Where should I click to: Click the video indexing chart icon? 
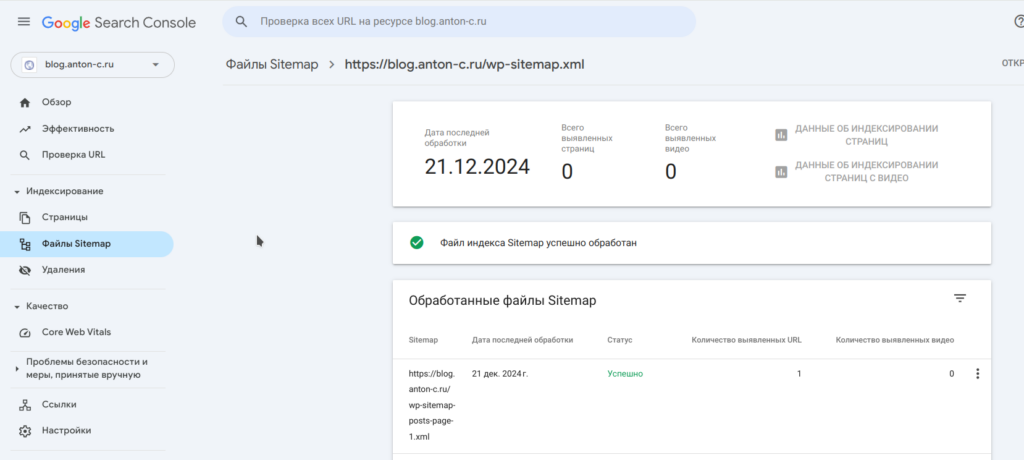point(781,171)
